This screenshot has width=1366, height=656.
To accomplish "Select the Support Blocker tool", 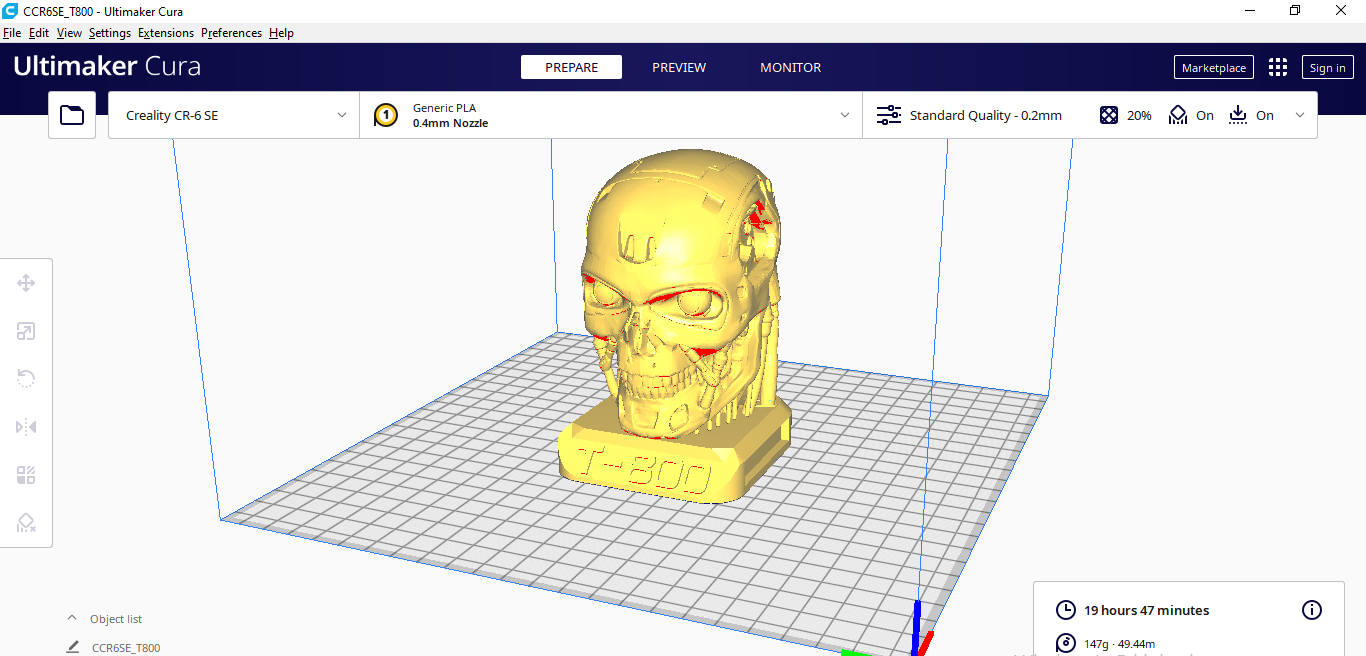I will pos(26,523).
